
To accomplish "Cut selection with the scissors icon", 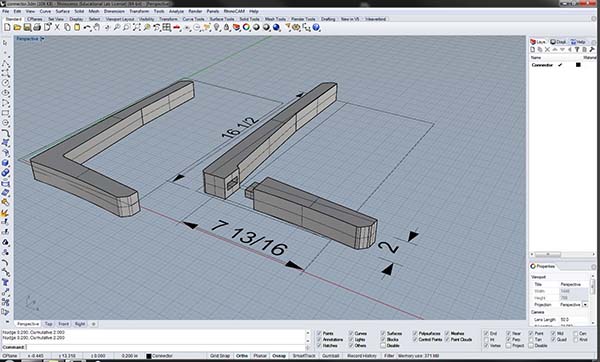I will (x=57, y=27).
